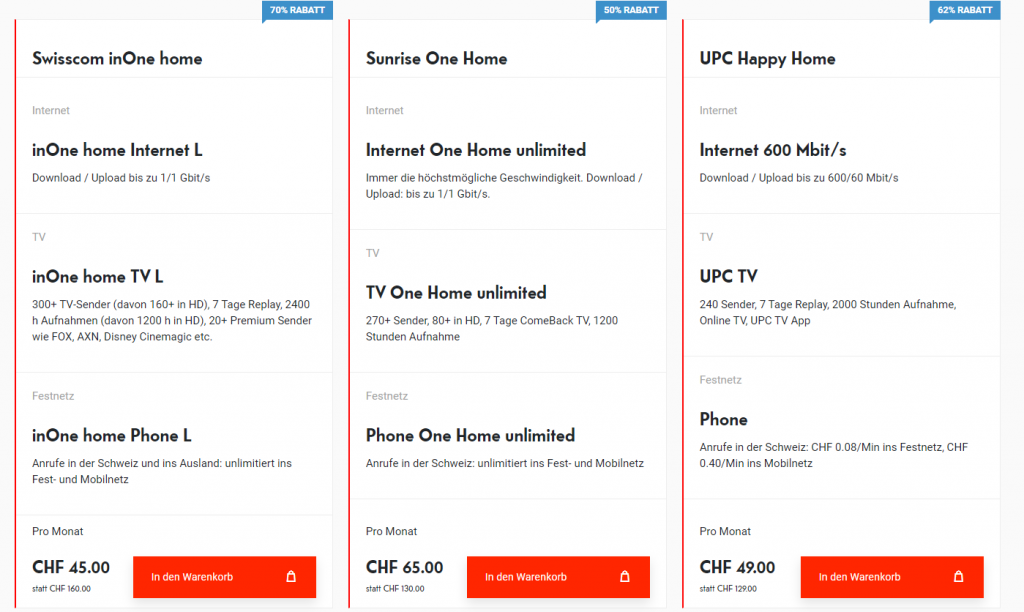1024x612 pixels.
Task: Click the 70% Rabatt badge
Action: (x=298, y=10)
